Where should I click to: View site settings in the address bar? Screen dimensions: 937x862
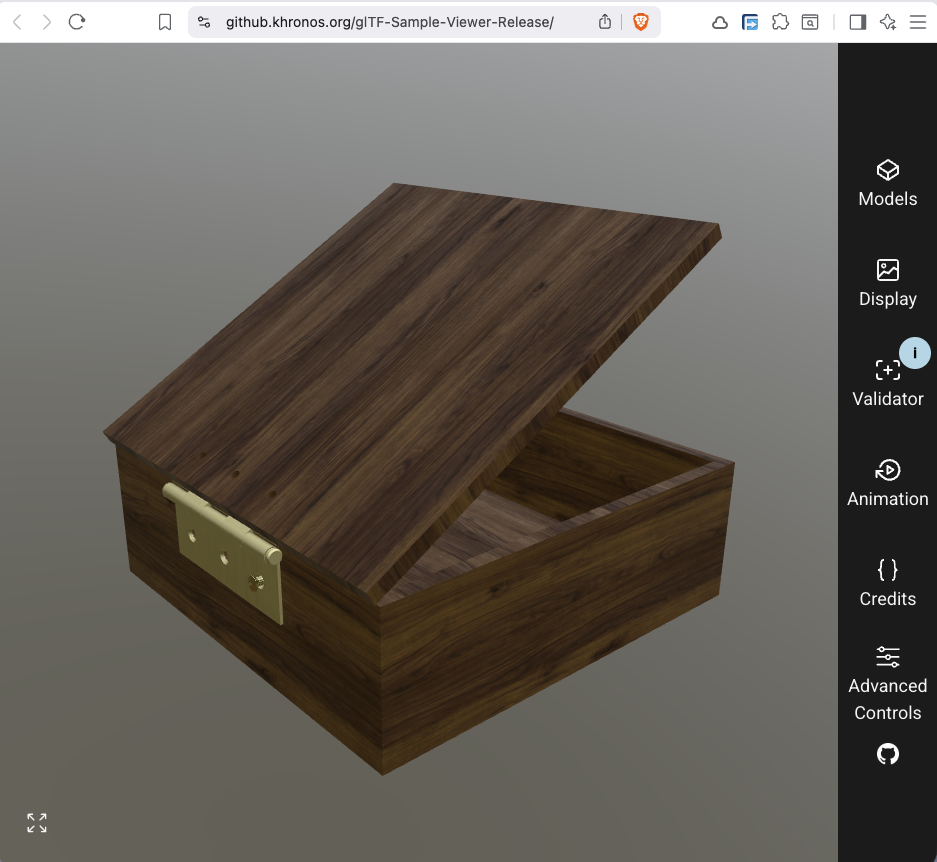click(204, 22)
